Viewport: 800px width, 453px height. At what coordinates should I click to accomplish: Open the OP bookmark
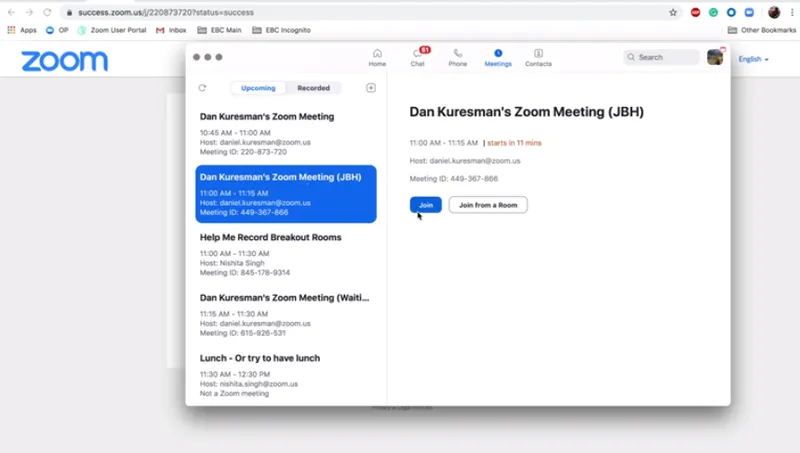57,30
